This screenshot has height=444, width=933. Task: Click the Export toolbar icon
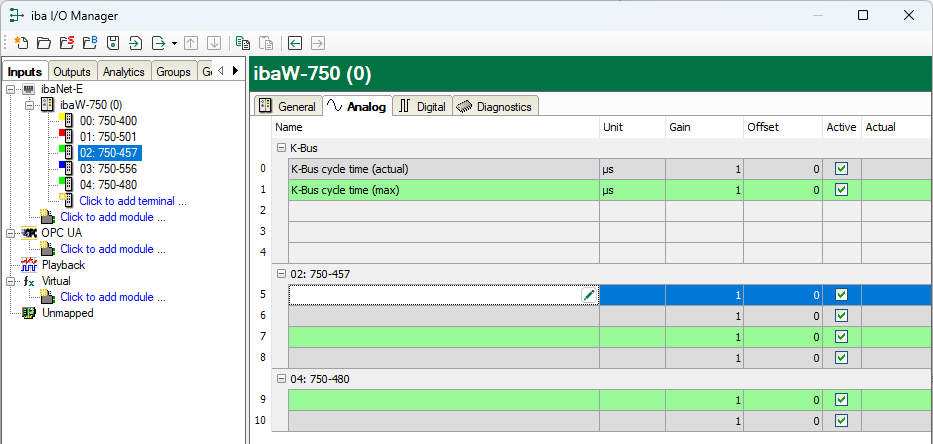159,42
